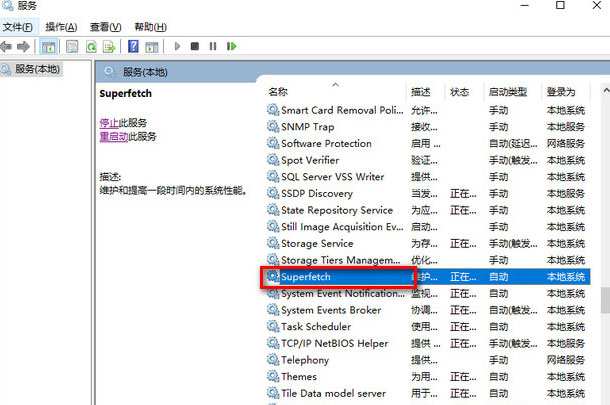Select the Task Scheduler service name
Image resolution: width=610 pixels, height=405 pixels.
316,327
